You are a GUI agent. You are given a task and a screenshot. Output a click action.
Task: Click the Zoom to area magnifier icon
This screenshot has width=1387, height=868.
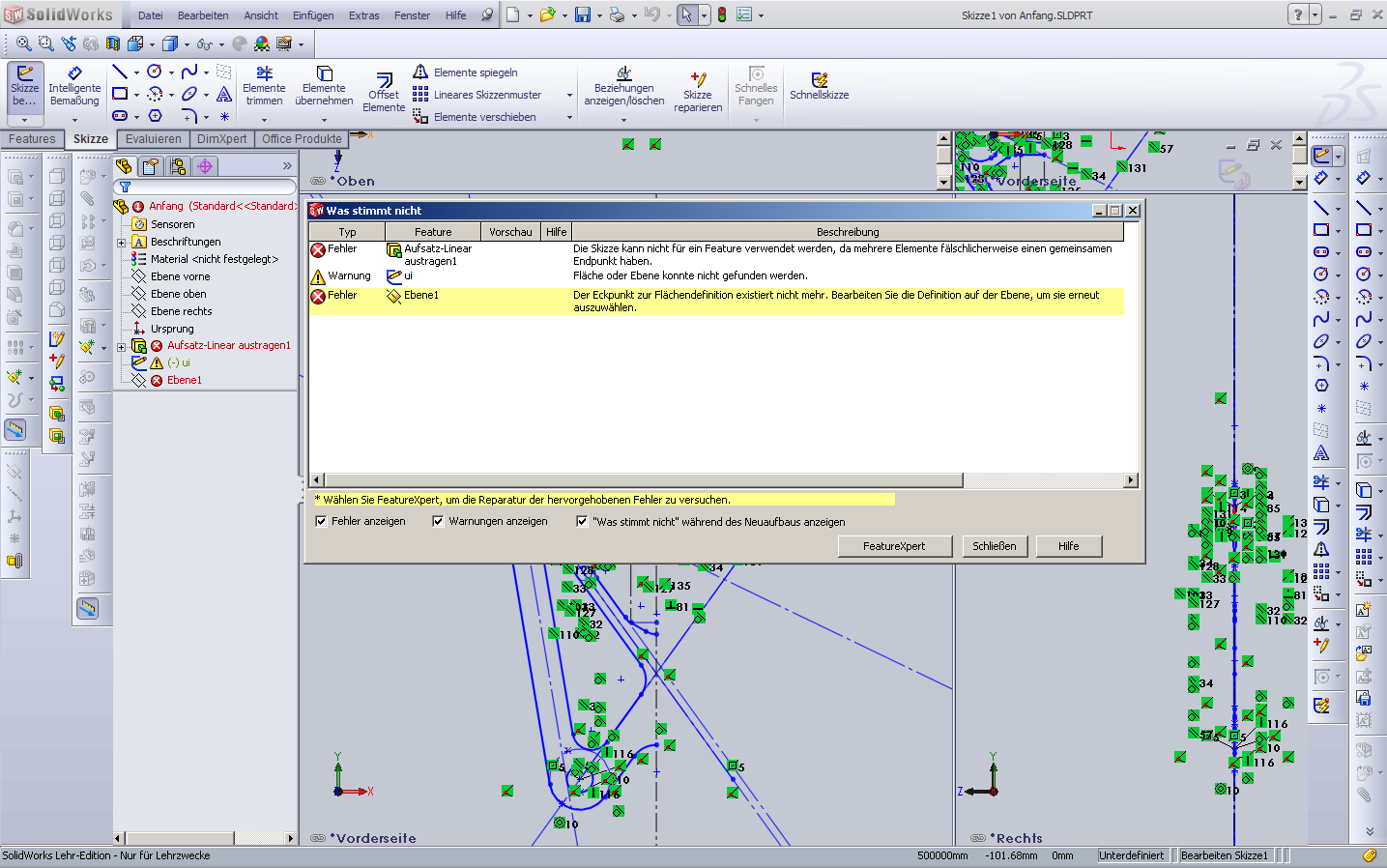pyautogui.click(x=46, y=43)
